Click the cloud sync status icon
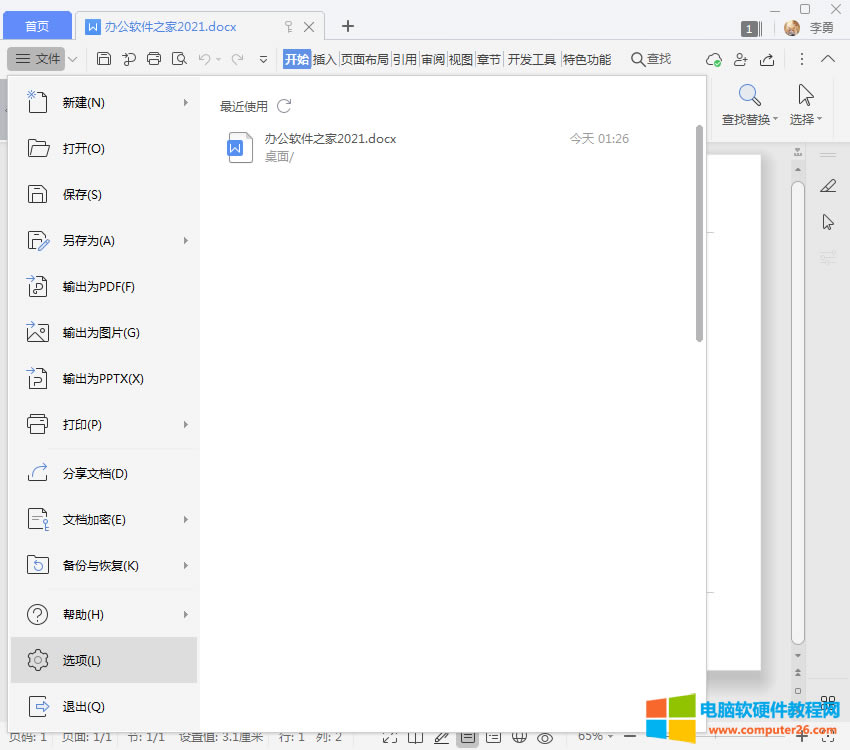850x750 pixels. [x=714, y=59]
